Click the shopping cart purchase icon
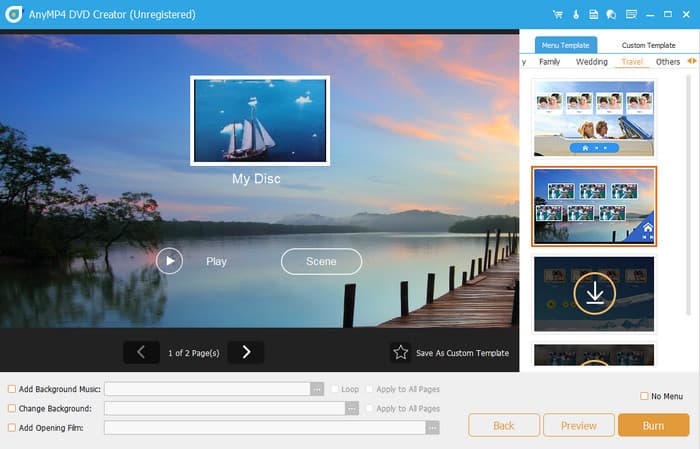 tap(557, 15)
